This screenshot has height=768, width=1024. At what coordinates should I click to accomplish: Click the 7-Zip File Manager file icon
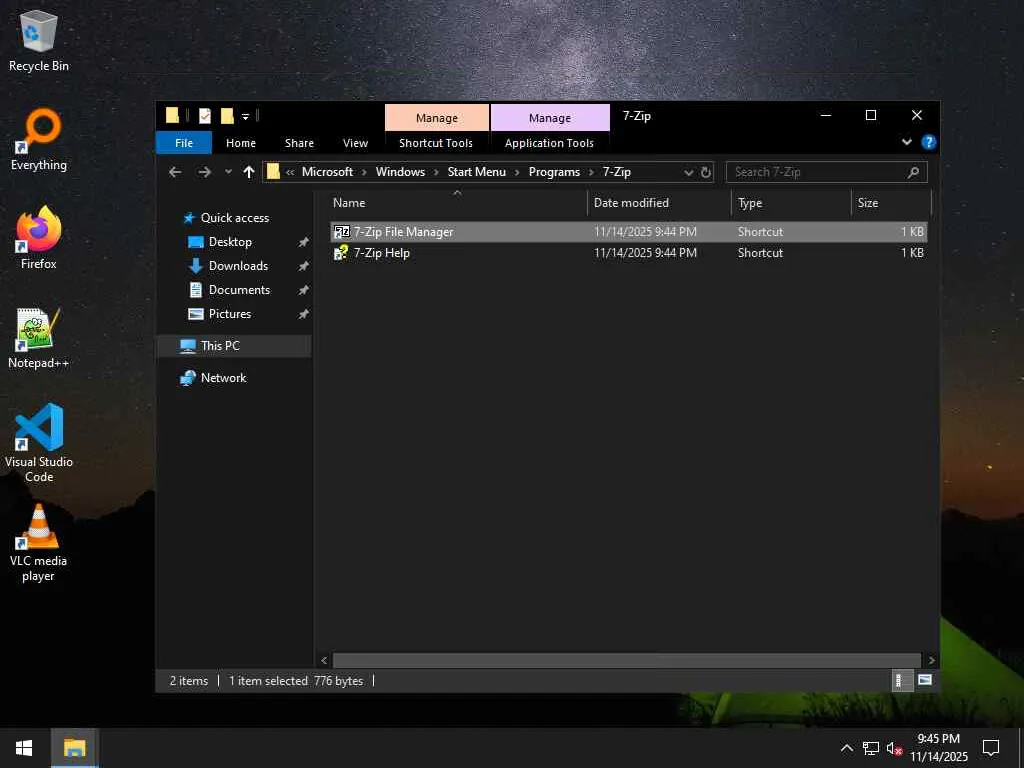click(x=342, y=232)
